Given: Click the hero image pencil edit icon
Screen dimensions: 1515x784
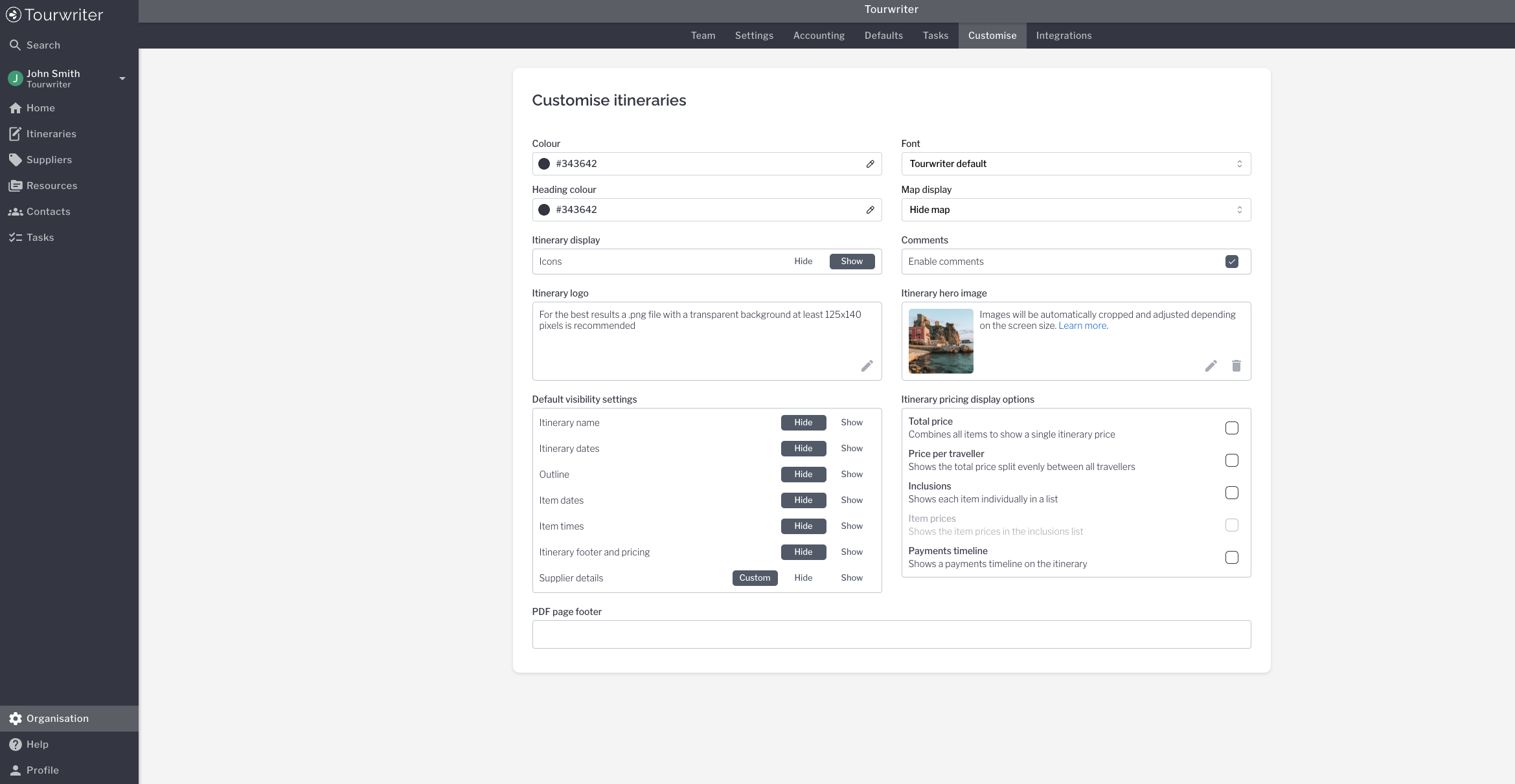Looking at the screenshot, I should pyautogui.click(x=1211, y=366).
